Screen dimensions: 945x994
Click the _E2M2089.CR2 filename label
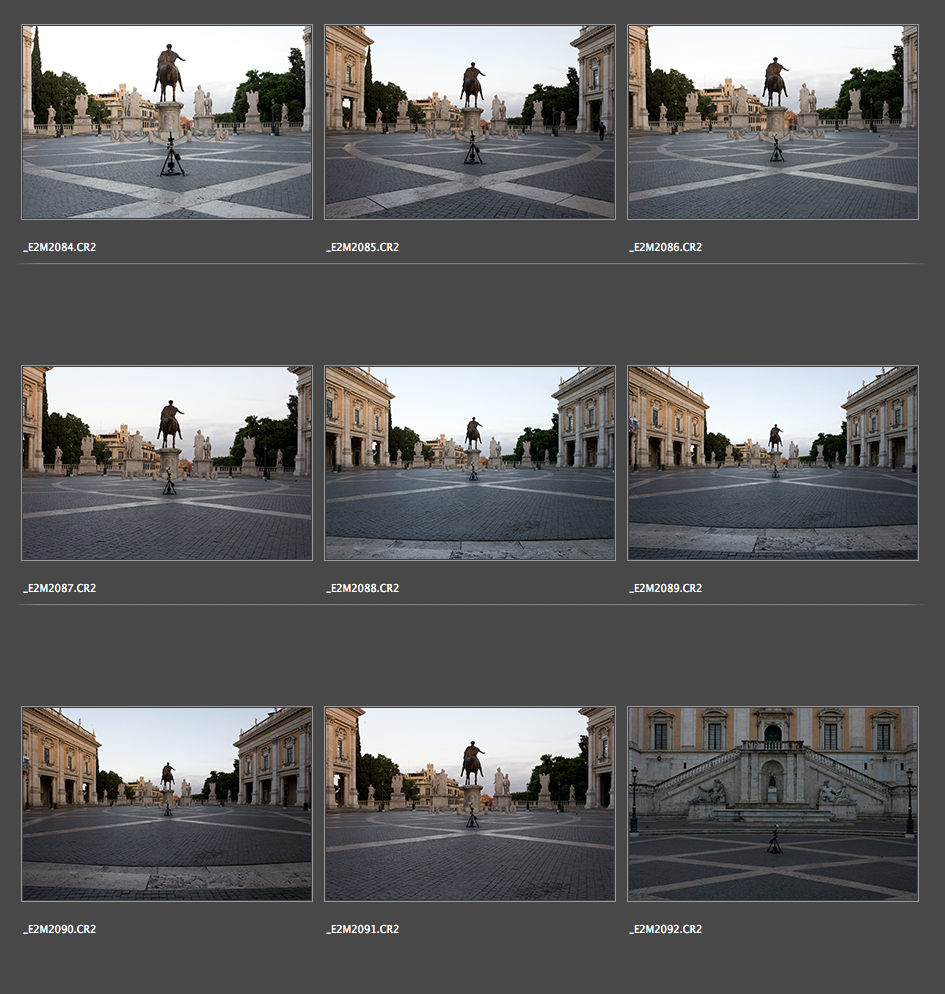pos(666,588)
